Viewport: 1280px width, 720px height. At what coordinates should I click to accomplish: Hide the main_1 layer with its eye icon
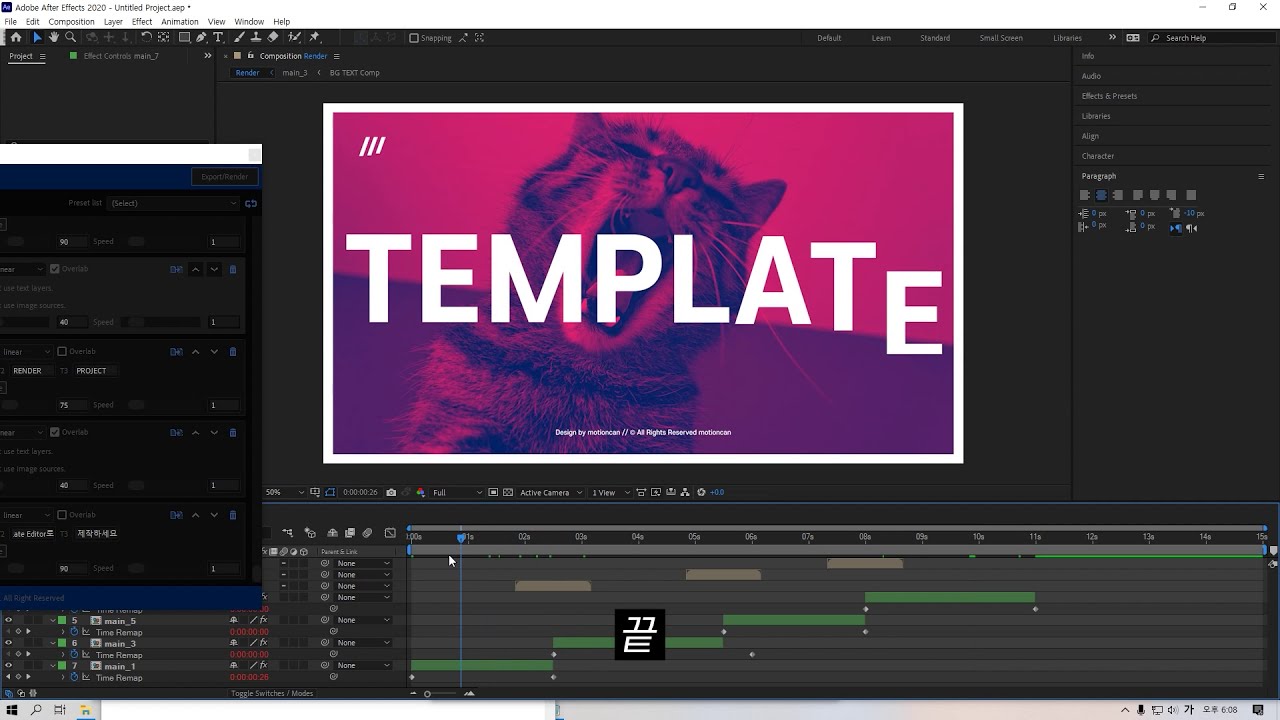click(8, 666)
